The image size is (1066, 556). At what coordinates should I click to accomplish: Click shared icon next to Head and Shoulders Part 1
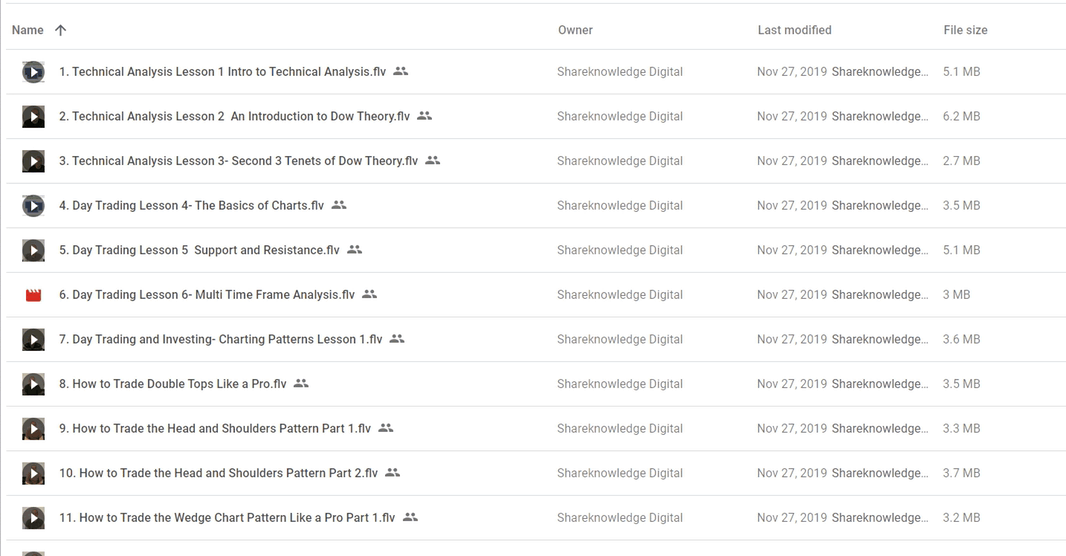pos(385,428)
